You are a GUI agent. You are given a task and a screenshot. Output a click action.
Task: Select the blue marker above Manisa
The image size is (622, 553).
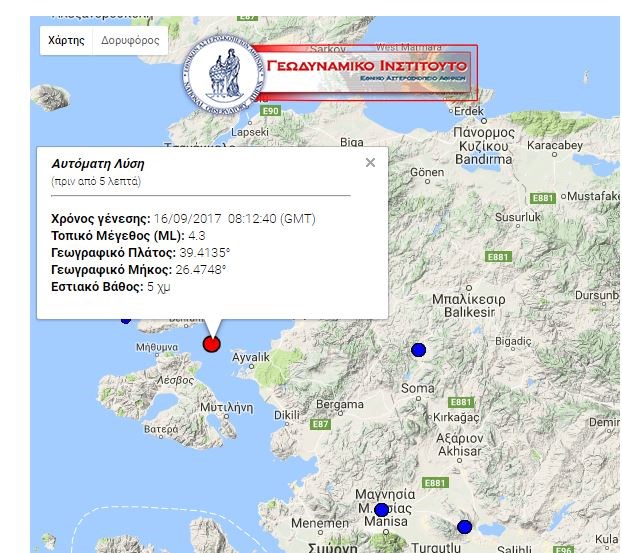[381, 510]
